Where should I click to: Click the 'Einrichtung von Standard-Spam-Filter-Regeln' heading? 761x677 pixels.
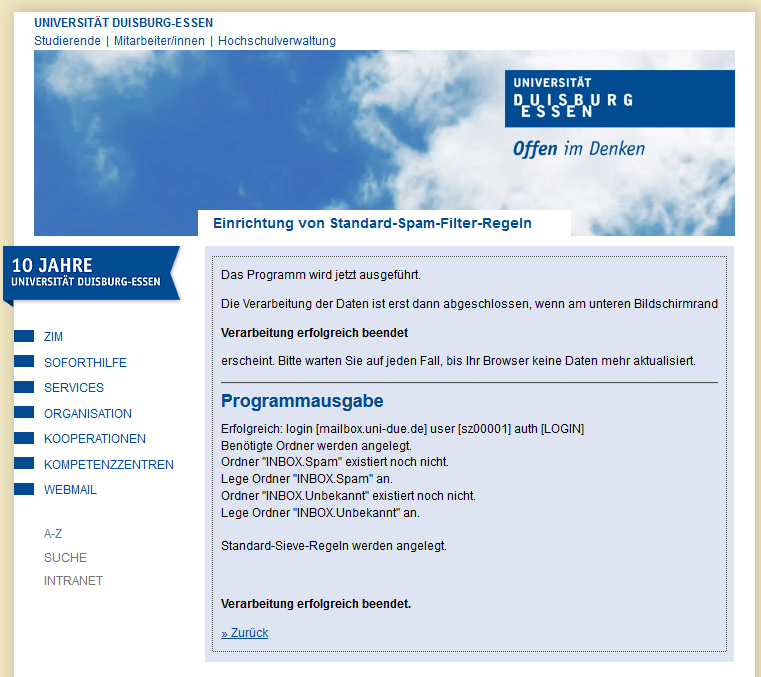click(372, 223)
